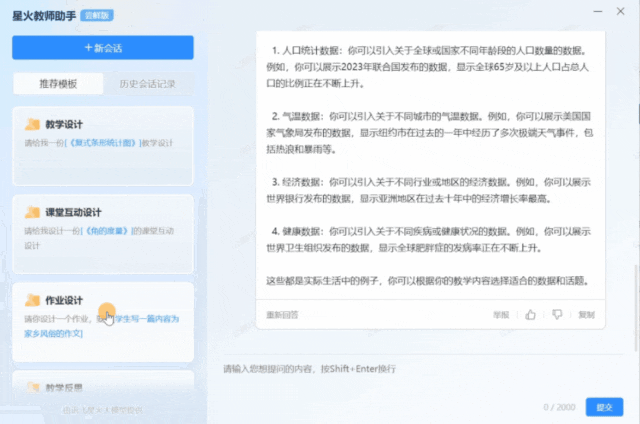This screenshot has height=424, width=640.
Task: Click the 3. 经济数据 paragraph
Action: coord(429,190)
